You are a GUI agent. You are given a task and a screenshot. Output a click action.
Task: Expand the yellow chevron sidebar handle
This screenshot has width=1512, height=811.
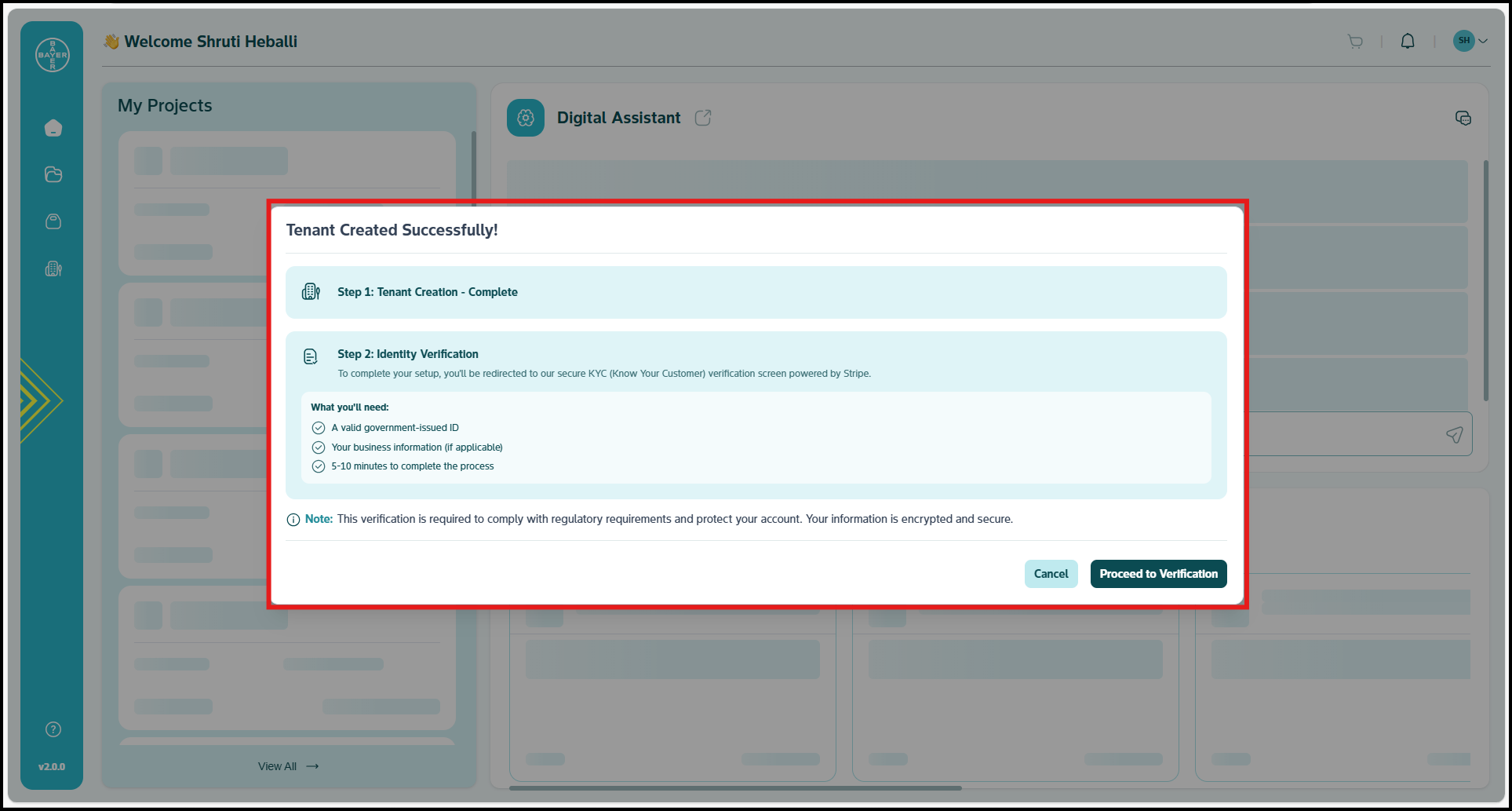pyautogui.click(x=39, y=400)
